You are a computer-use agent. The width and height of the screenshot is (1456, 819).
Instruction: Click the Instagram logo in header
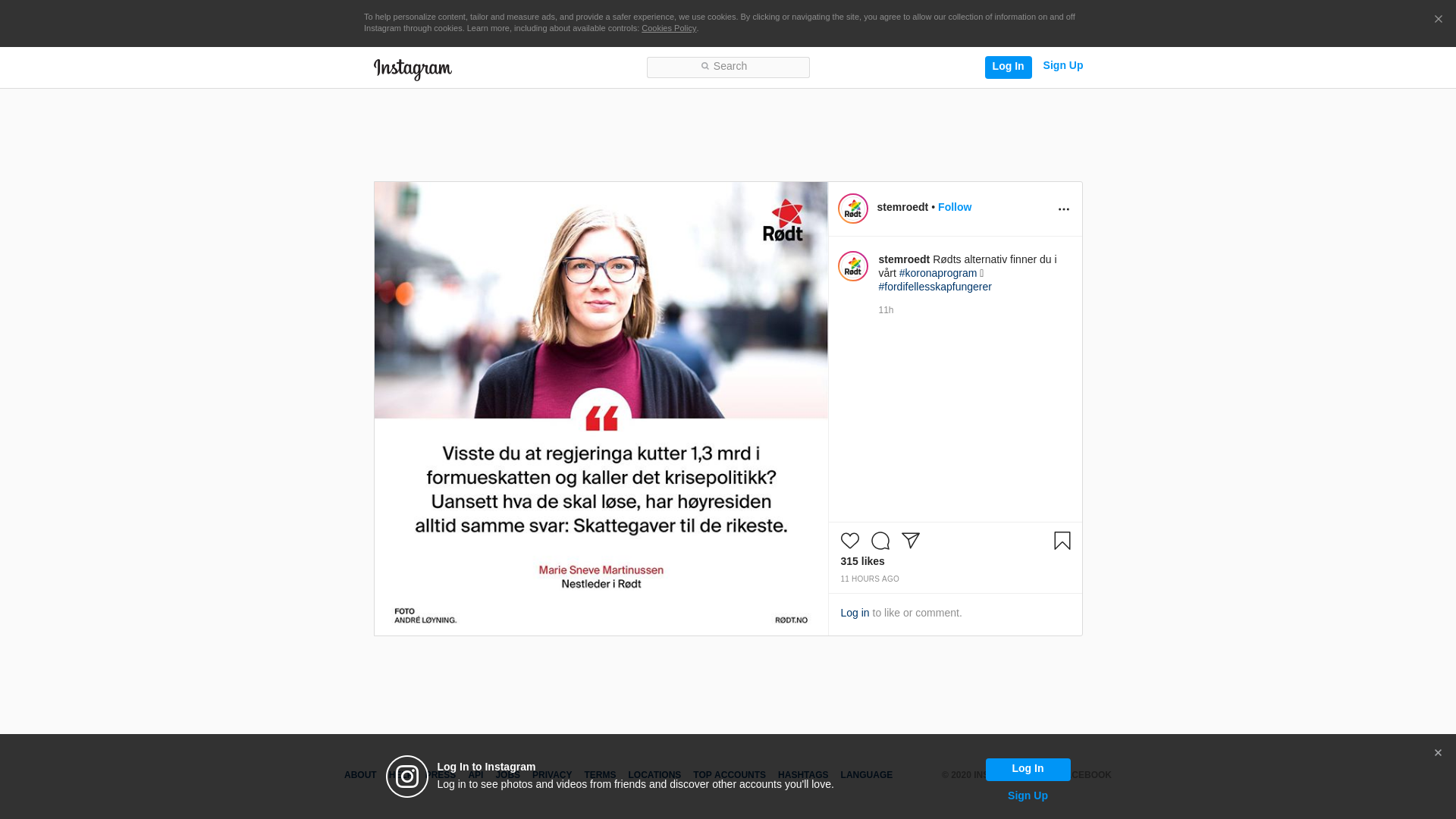click(413, 69)
